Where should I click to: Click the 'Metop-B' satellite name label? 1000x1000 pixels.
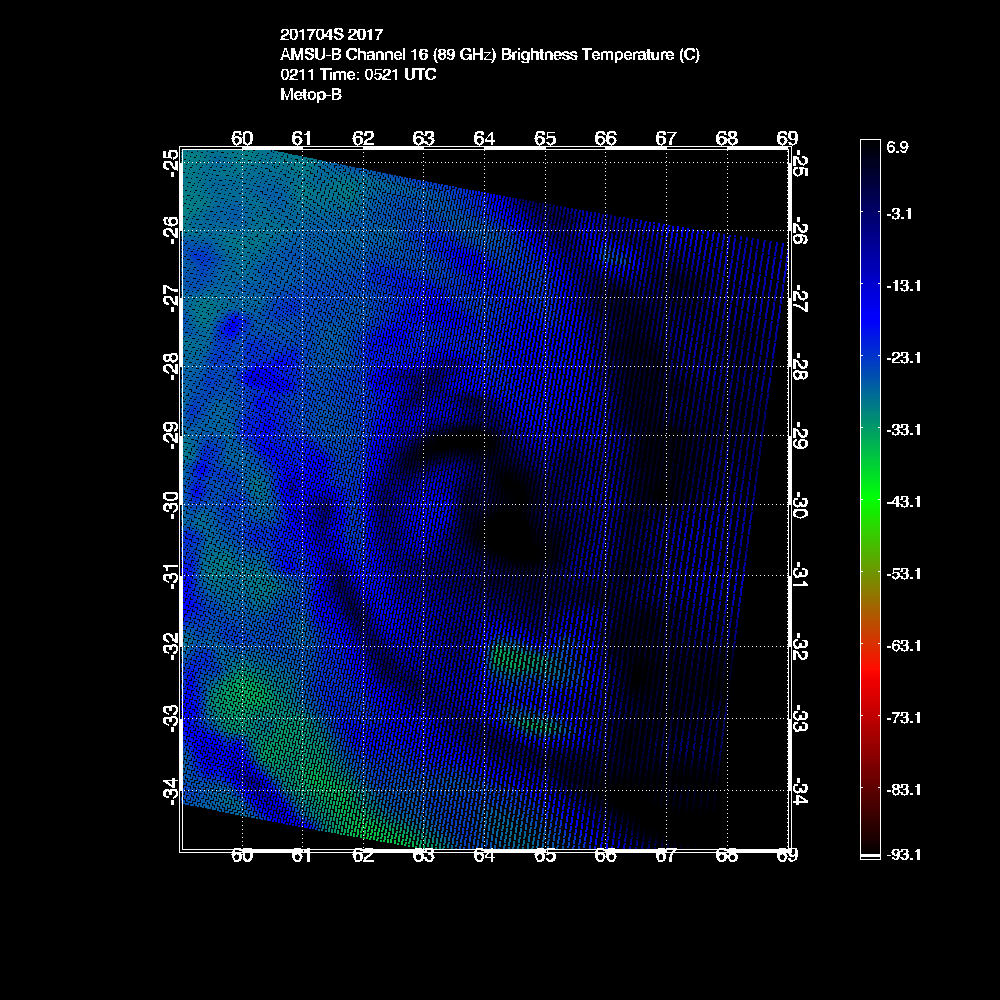312,95
